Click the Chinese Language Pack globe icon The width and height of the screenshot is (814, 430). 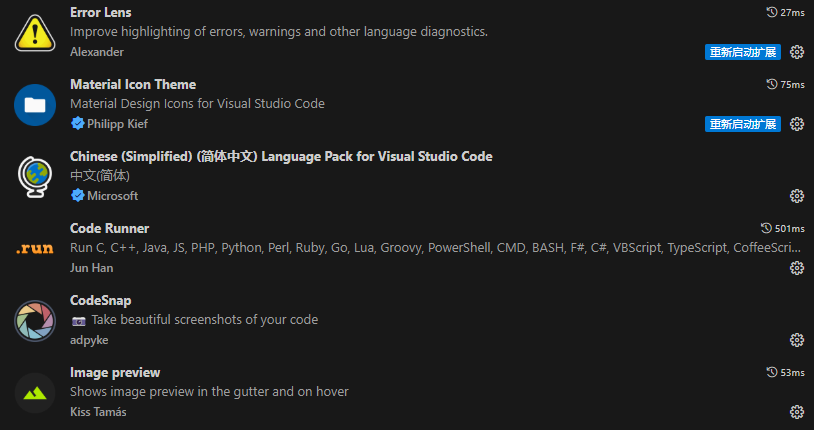tap(35, 177)
